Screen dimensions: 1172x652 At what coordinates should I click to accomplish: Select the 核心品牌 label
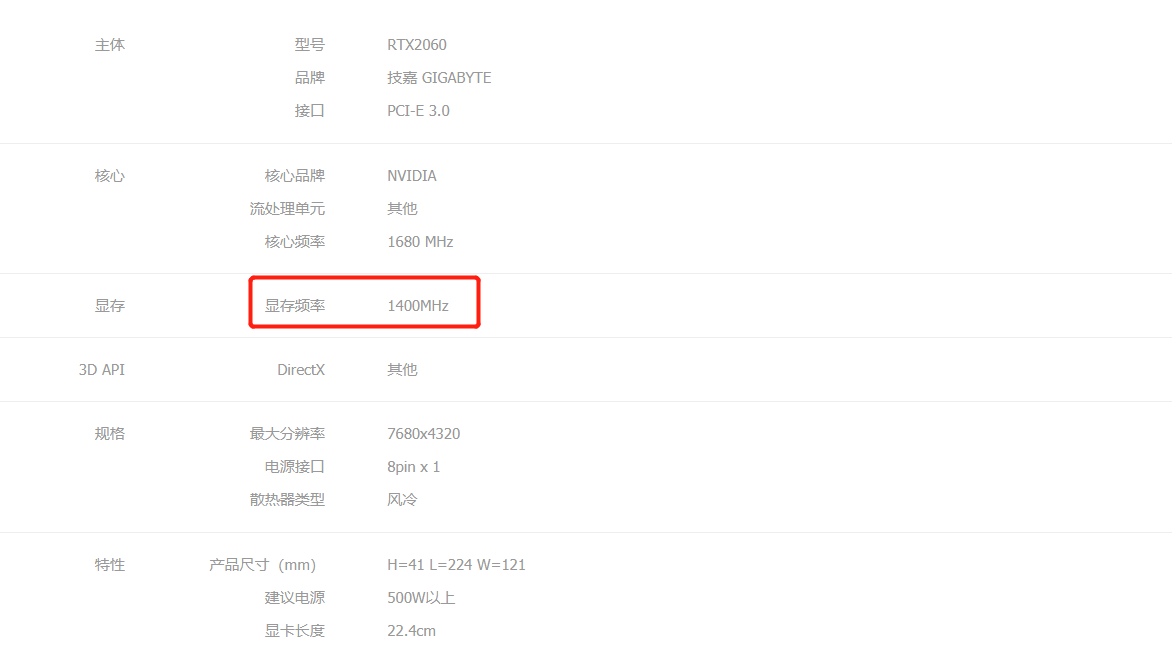pyautogui.click(x=294, y=176)
